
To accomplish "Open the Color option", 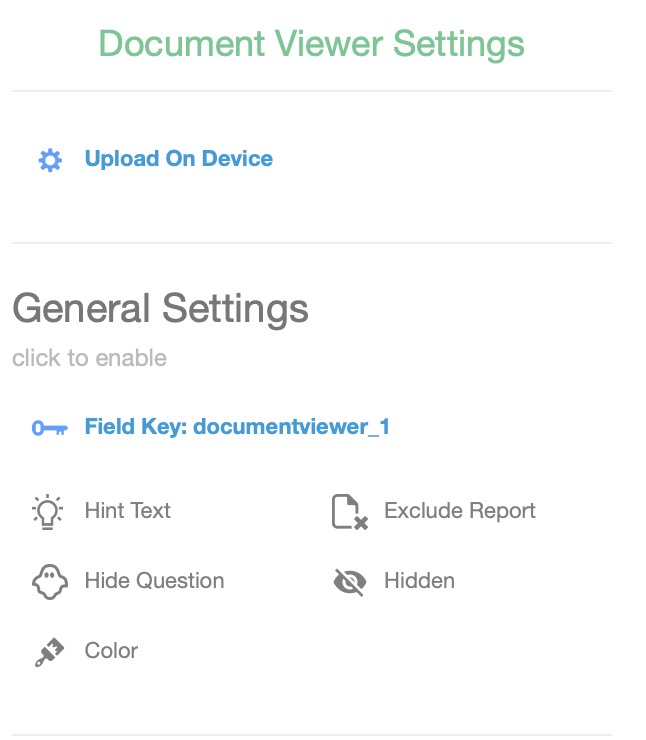I will point(111,651).
